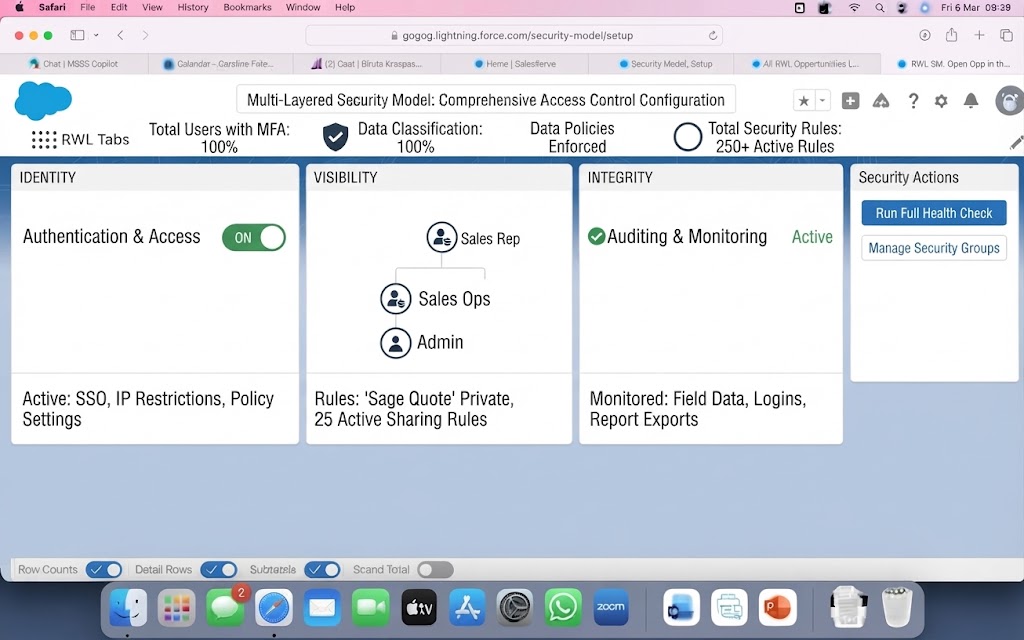
Task: Go back to the previous page
Action: coord(120,35)
